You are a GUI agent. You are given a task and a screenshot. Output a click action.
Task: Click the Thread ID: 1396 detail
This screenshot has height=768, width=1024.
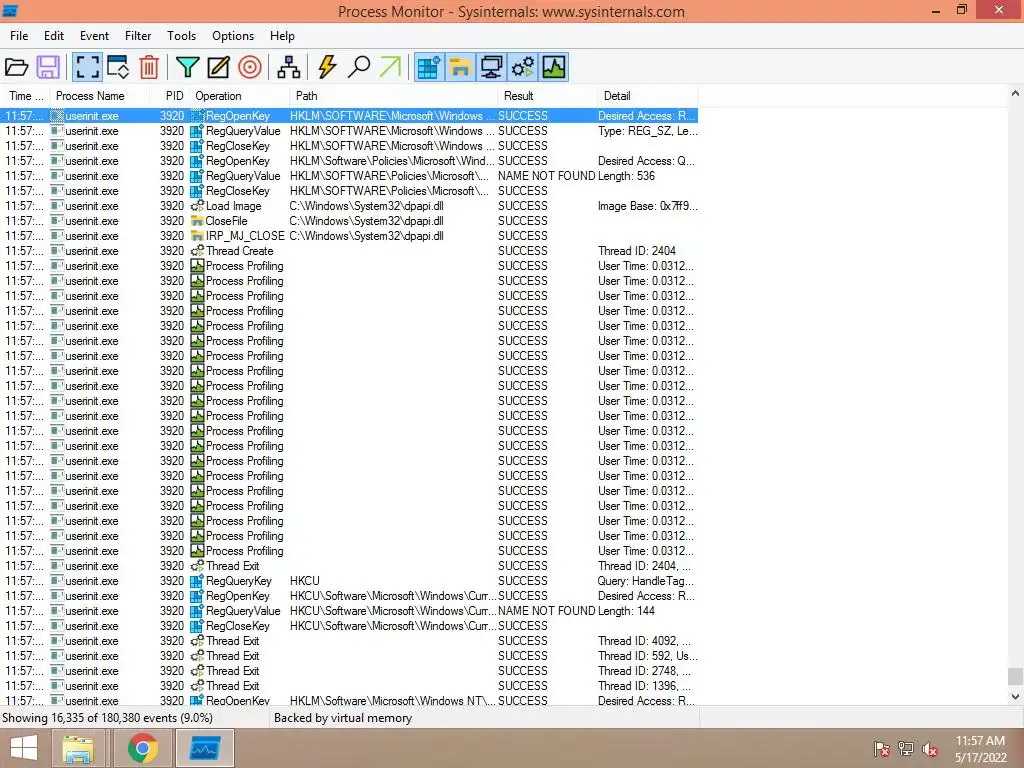(x=644, y=686)
